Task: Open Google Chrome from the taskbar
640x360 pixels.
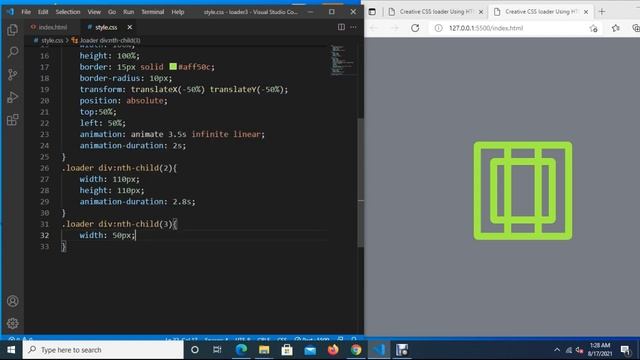Action: tap(356, 350)
